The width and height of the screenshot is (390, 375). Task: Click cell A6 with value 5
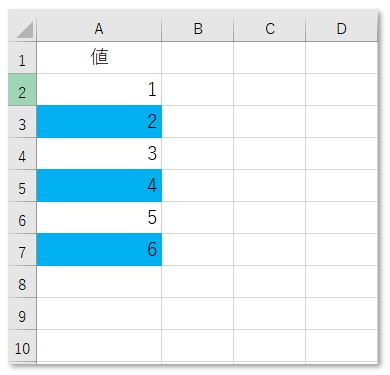pyautogui.click(x=99, y=218)
